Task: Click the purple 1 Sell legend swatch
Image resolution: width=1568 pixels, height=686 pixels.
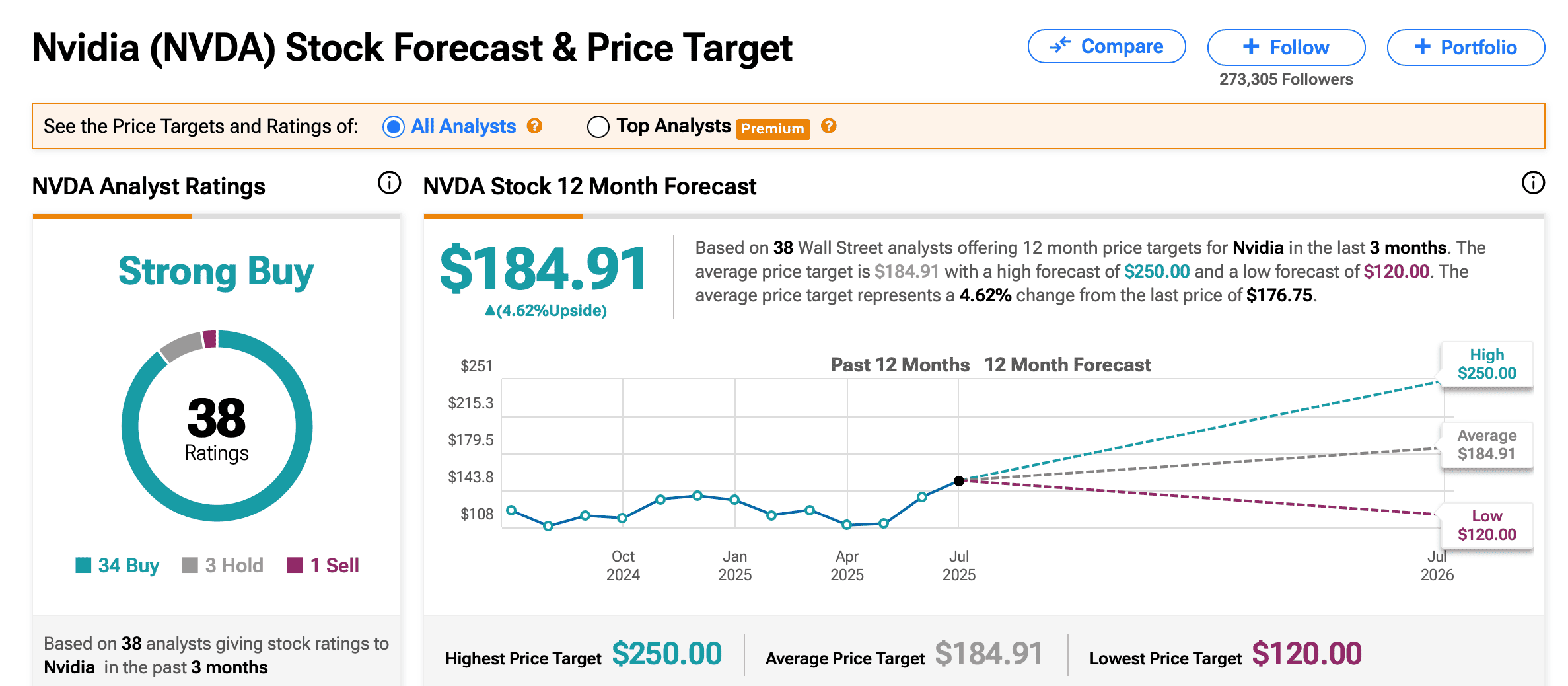Action: (295, 565)
